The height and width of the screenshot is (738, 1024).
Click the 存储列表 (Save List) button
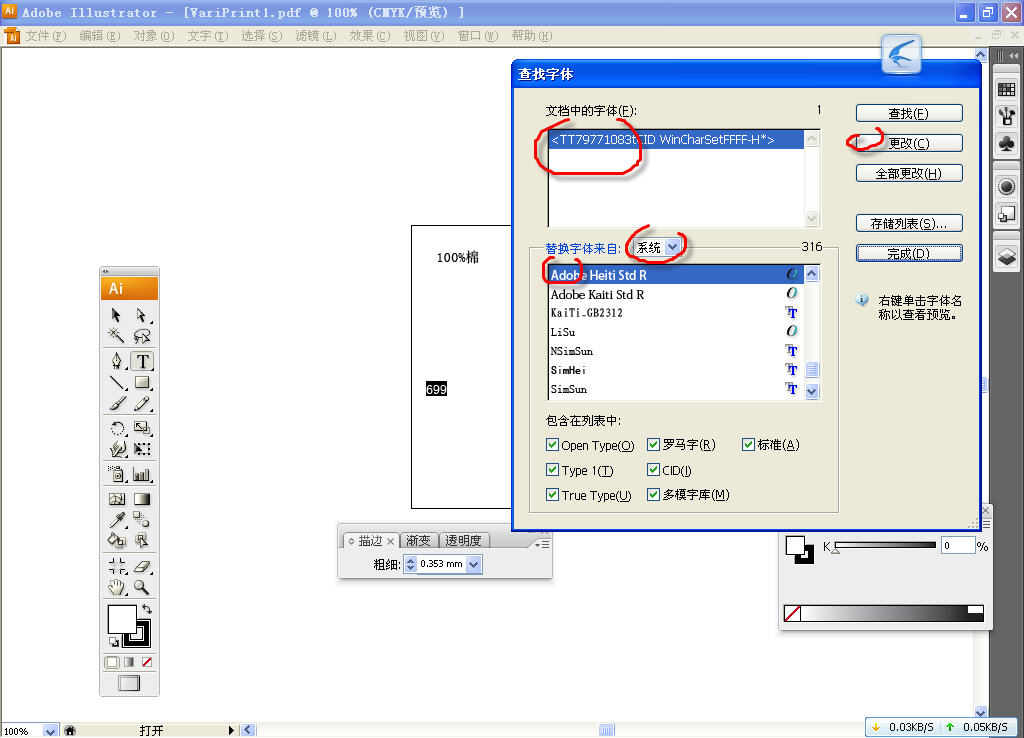pyautogui.click(x=909, y=223)
